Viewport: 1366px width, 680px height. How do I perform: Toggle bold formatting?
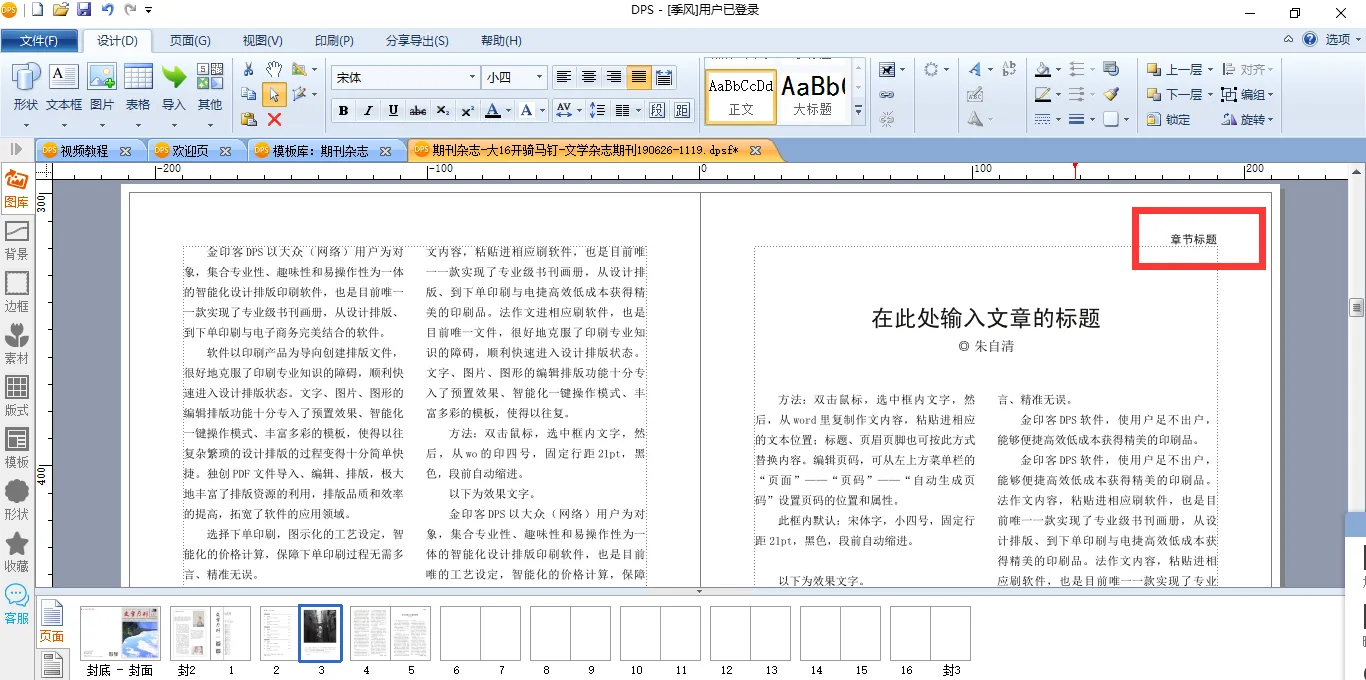click(343, 110)
